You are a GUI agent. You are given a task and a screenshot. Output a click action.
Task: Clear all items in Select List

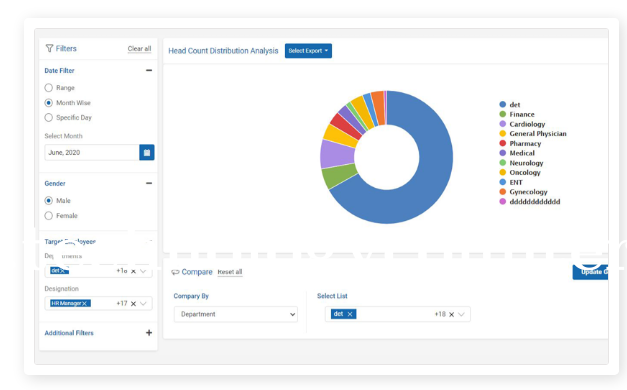point(451,314)
